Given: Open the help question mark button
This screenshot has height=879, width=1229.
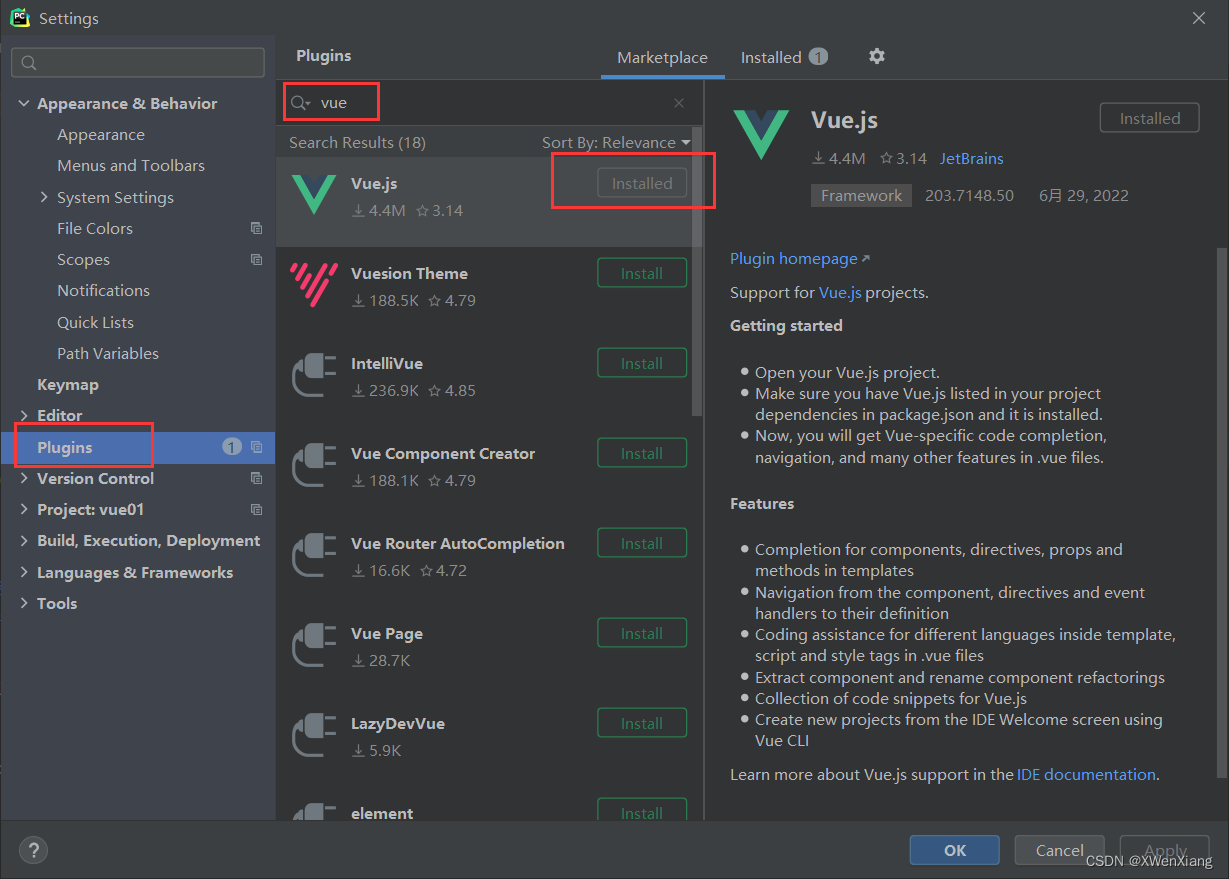Looking at the screenshot, I should pos(33,851).
